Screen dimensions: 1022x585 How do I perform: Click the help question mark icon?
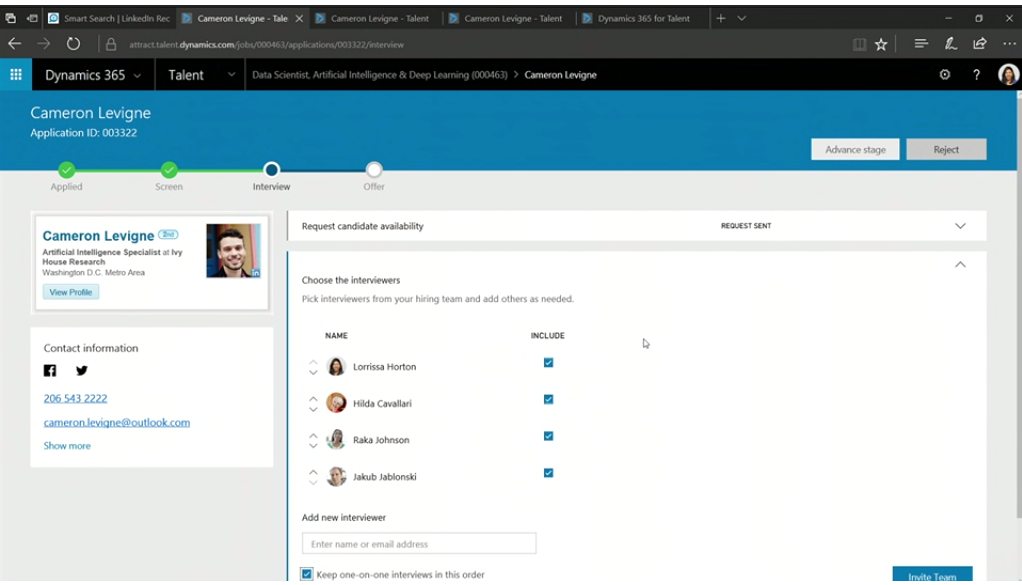point(976,75)
